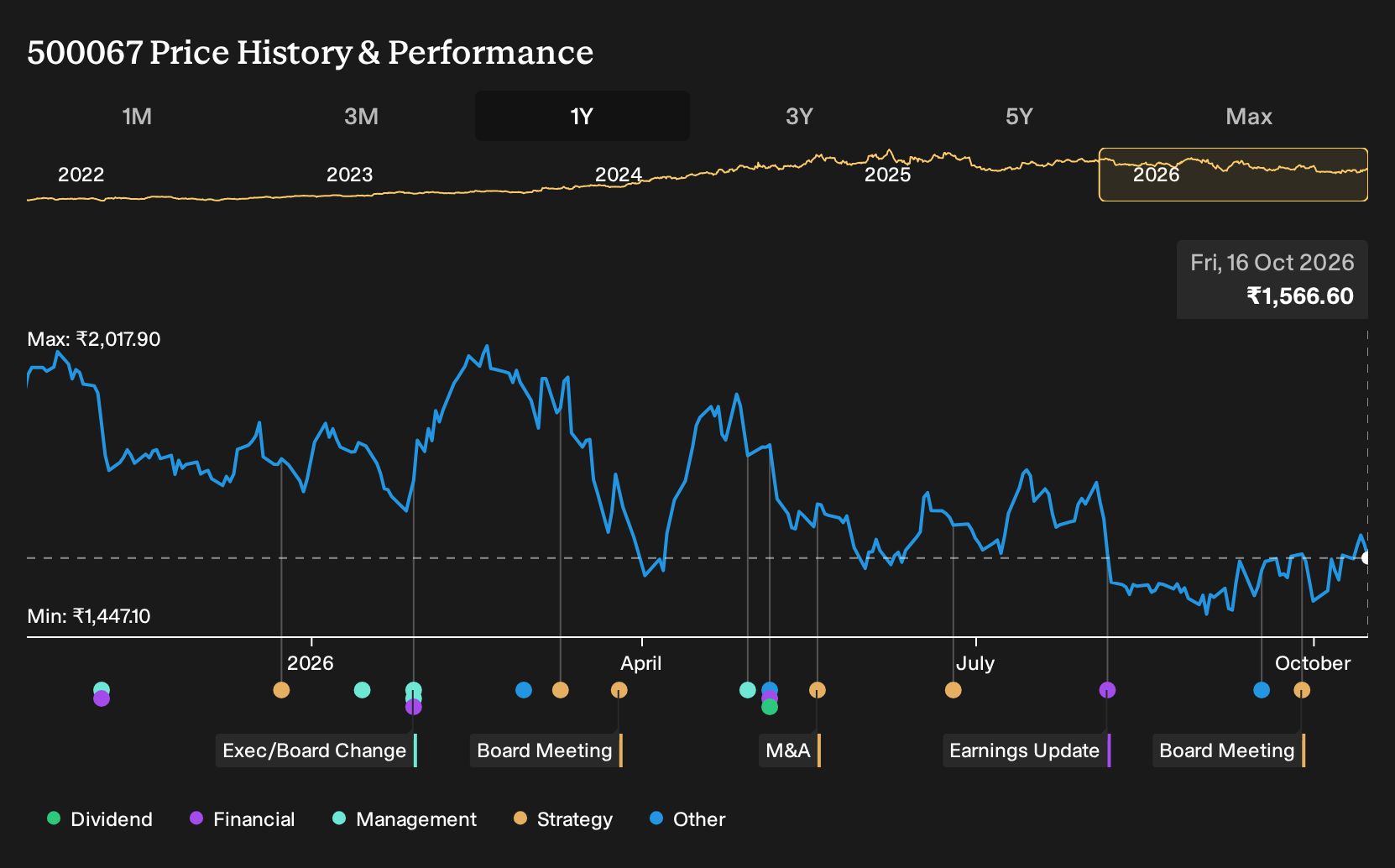Click the purple Financial dot above Earnings Update
Image resolution: width=1395 pixels, height=868 pixels.
click(1107, 690)
